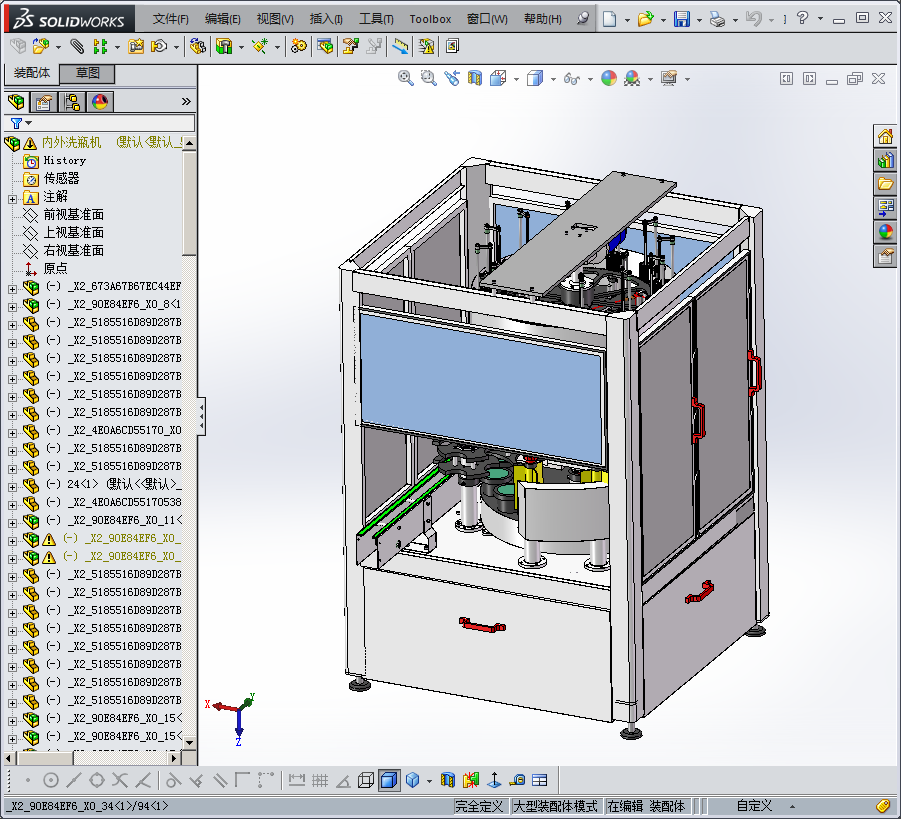
Task: Open the 文件(F) menu
Action: click(170, 19)
